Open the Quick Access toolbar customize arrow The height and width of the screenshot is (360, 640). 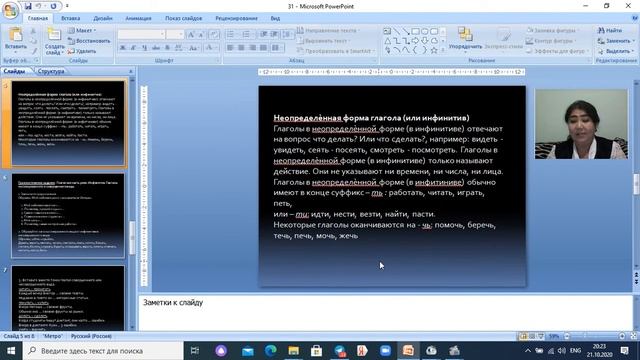point(67,6)
